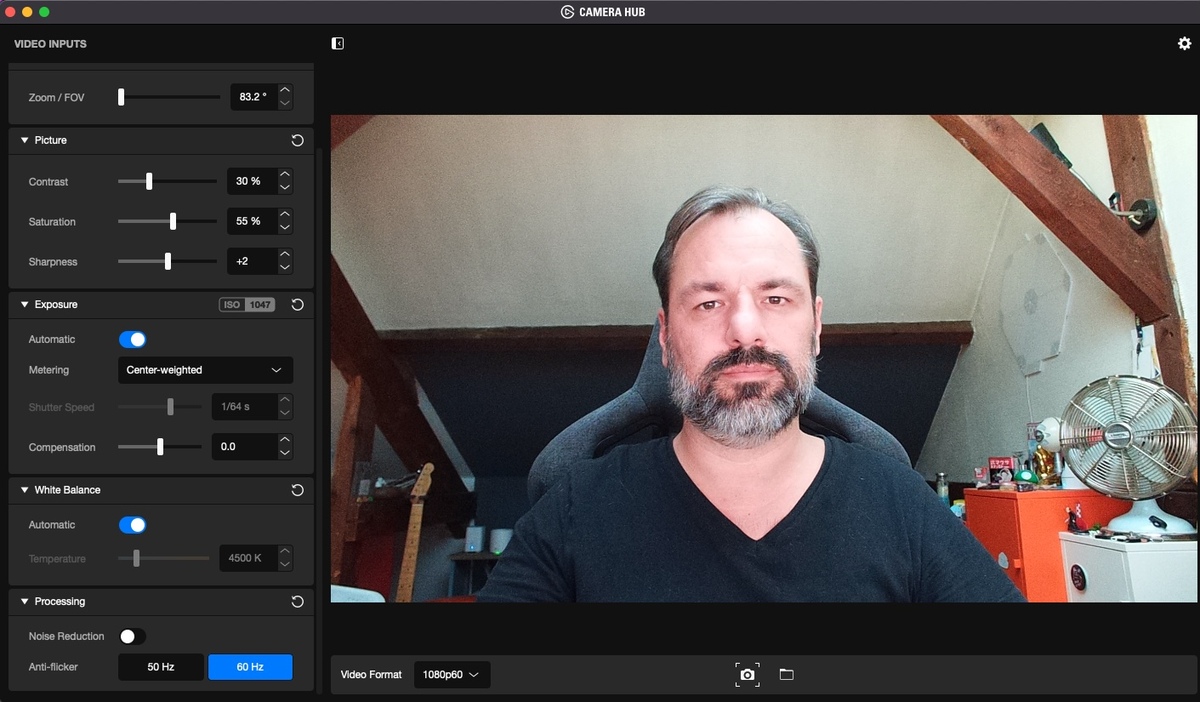Reset the White Balance section
This screenshot has height=702, width=1200.
[297, 490]
